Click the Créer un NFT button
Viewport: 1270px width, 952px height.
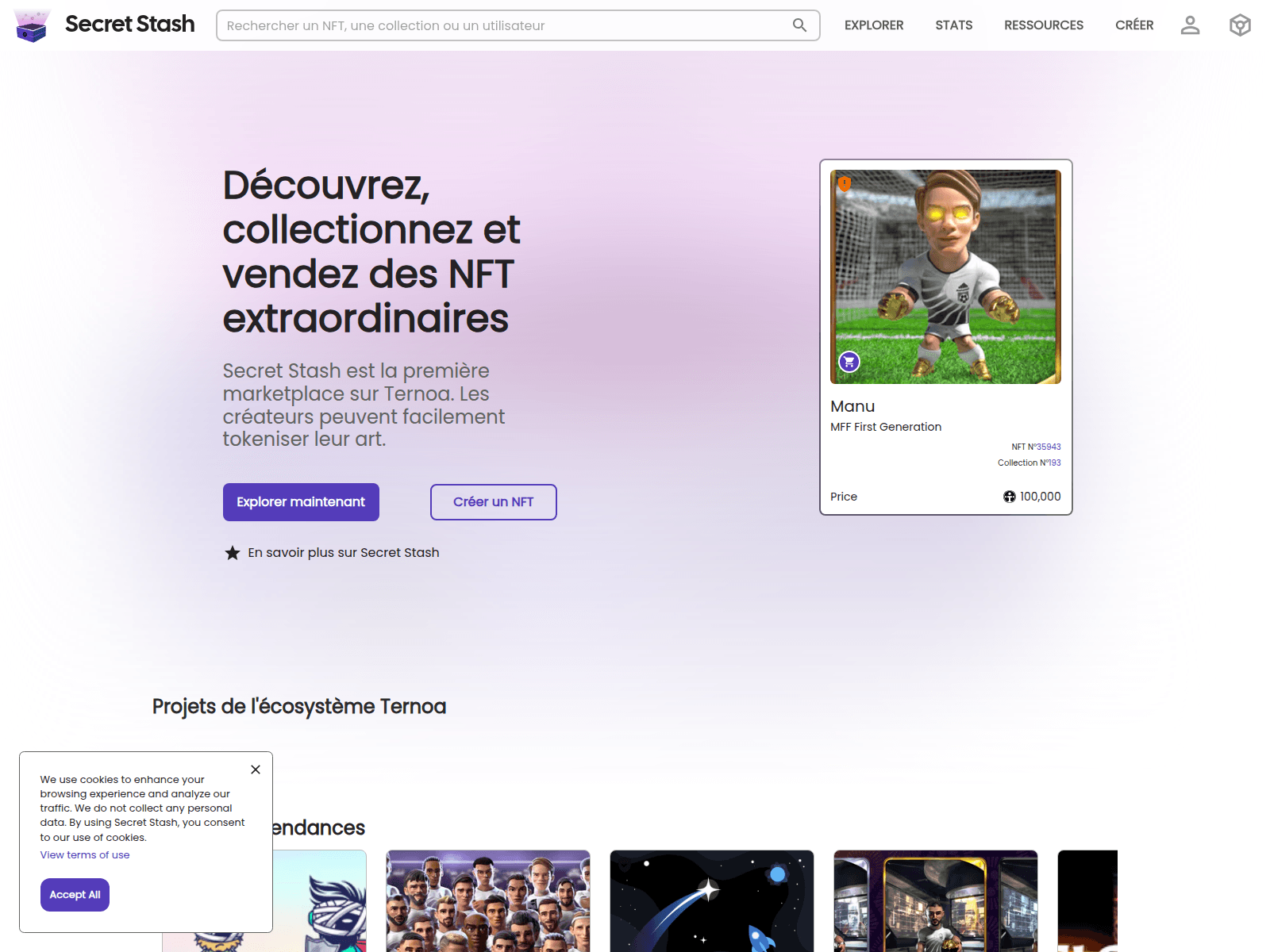pos(493,502)
